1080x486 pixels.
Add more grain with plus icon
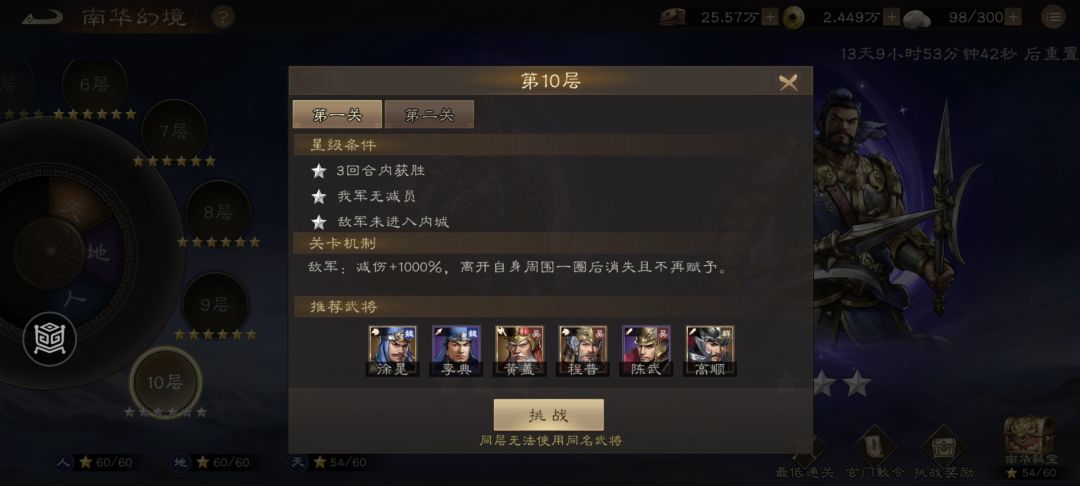tap(770, 17)
